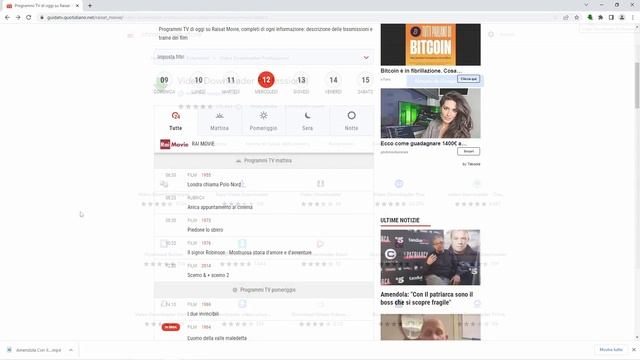The image size is (640, 360).
Task: Open the green extension icon in toolbar
Action: pos(590,18)
